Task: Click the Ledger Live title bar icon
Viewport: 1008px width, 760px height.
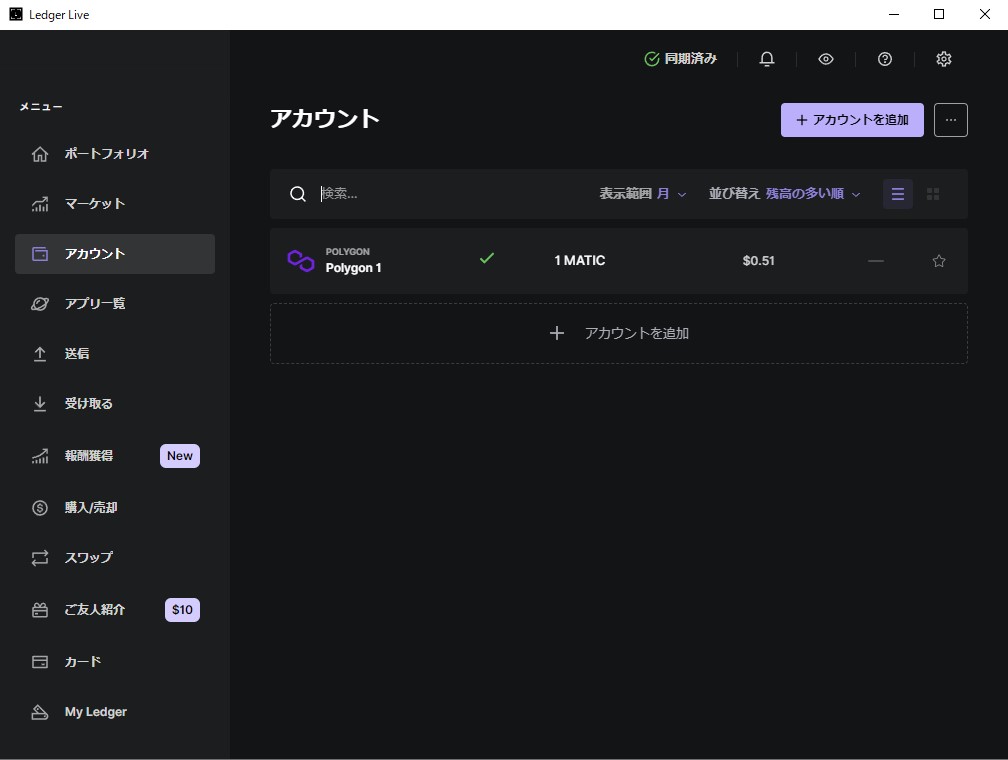Action: [x=16, y=14]
